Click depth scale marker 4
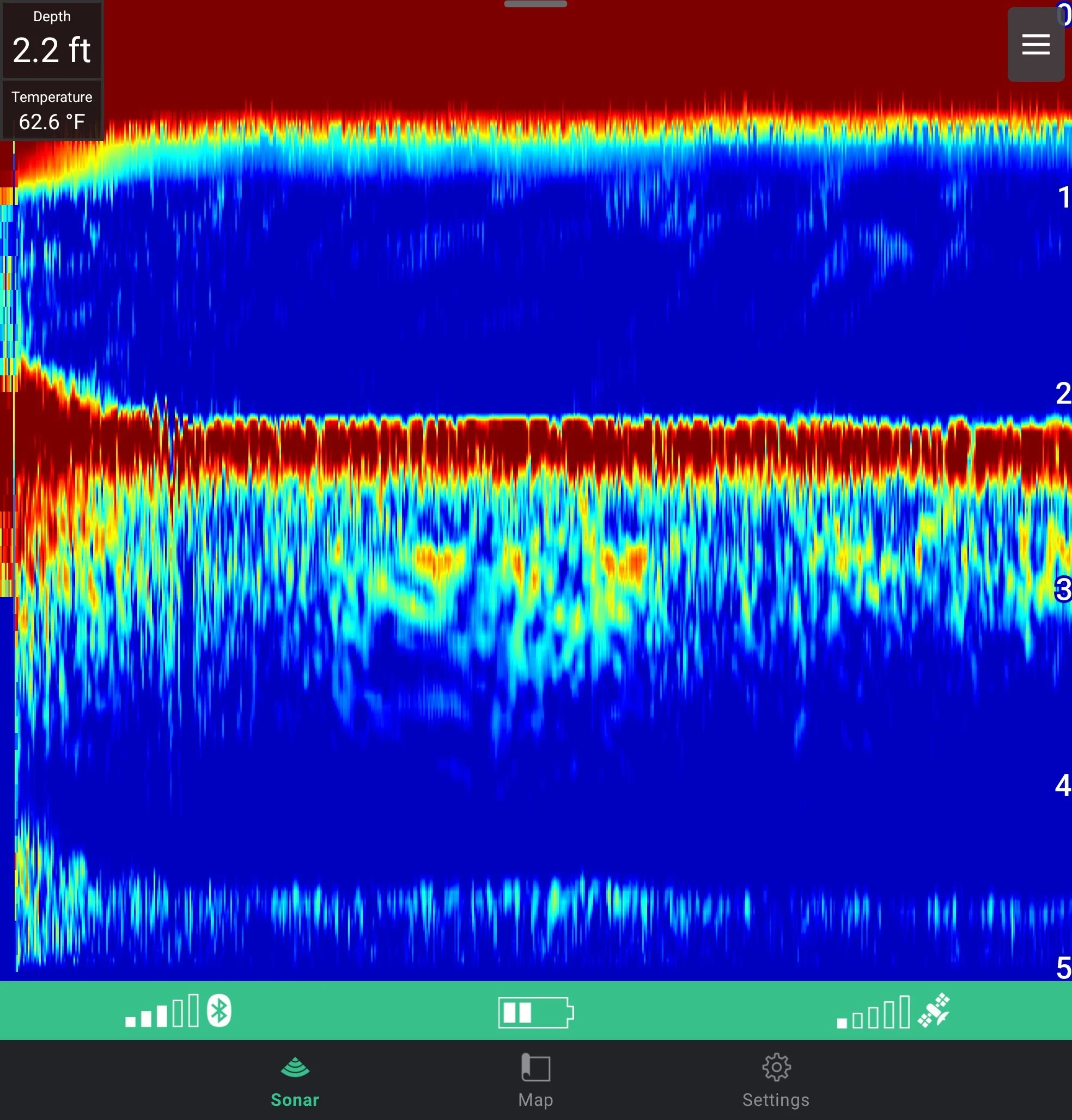The image size is (1072, 1120). click(x=1063, y=785)
